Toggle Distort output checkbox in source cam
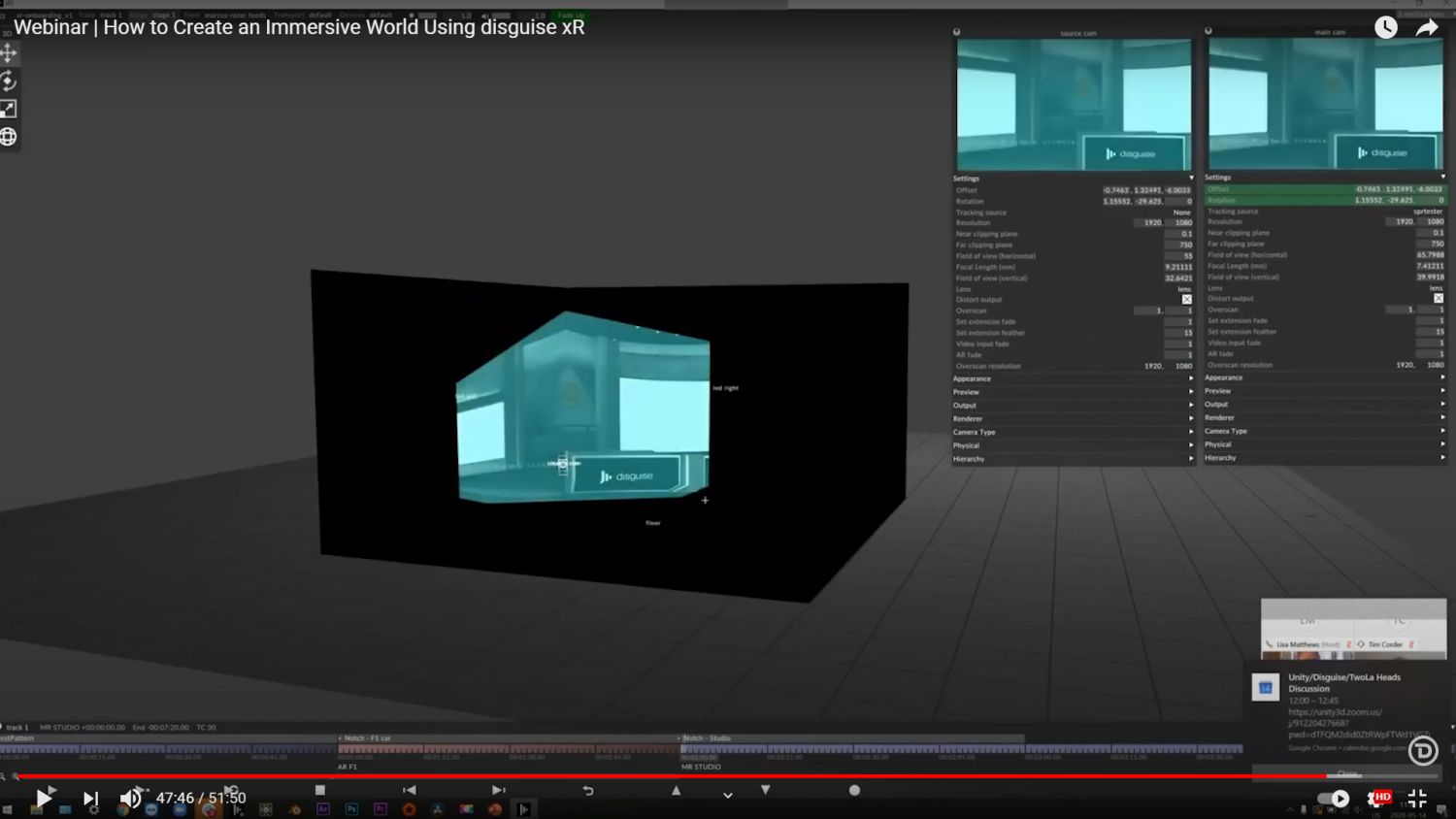Viewport: 1456px width, 819px height. point(1186,300)
